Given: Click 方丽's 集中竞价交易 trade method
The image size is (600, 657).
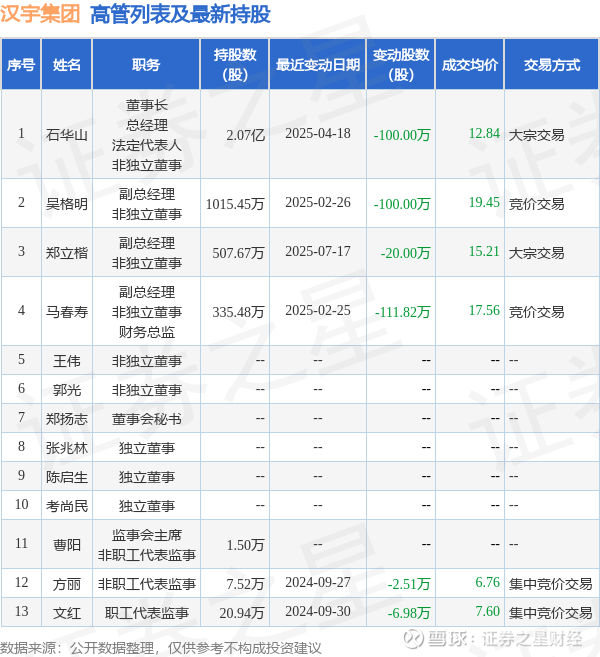Looking at the screenshot, I should pyautogui.click(x=551, y=584).
